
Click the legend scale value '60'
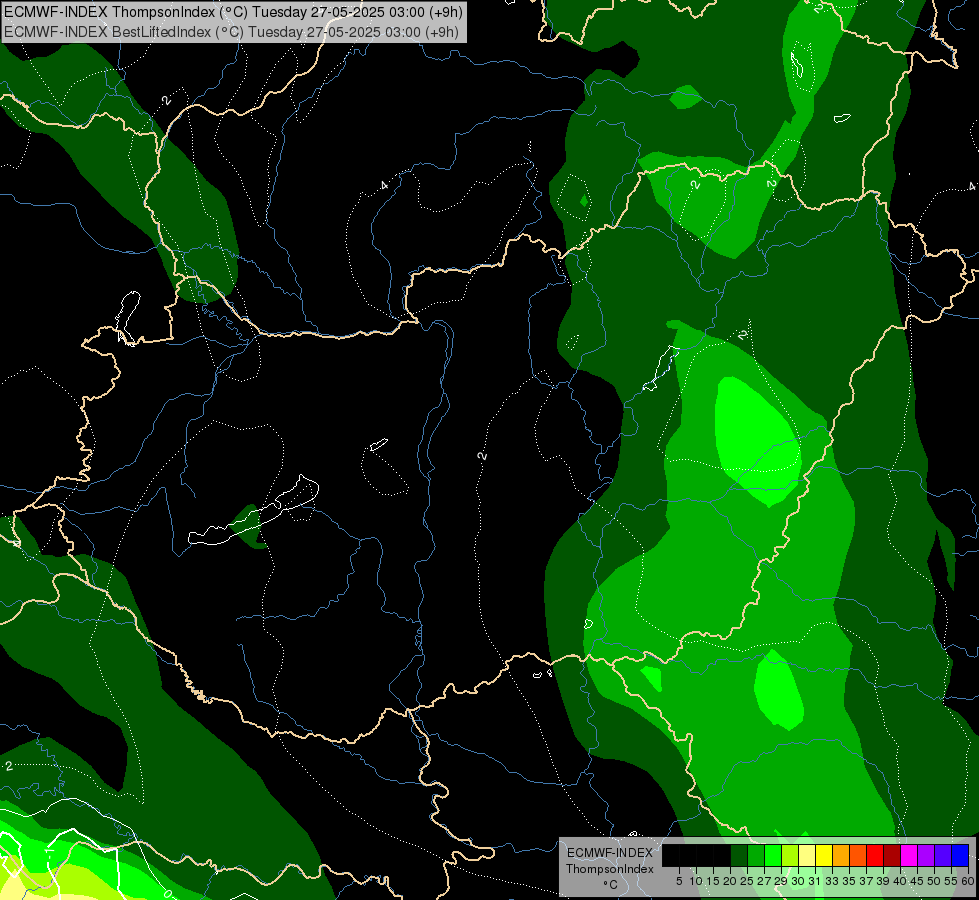point(968,881)
